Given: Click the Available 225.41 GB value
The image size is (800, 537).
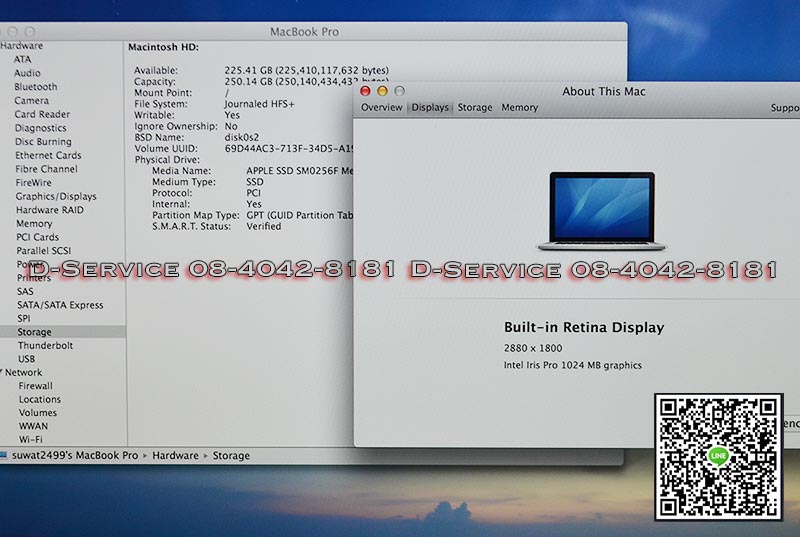Looking at the screenshot, I should [307, 70].
